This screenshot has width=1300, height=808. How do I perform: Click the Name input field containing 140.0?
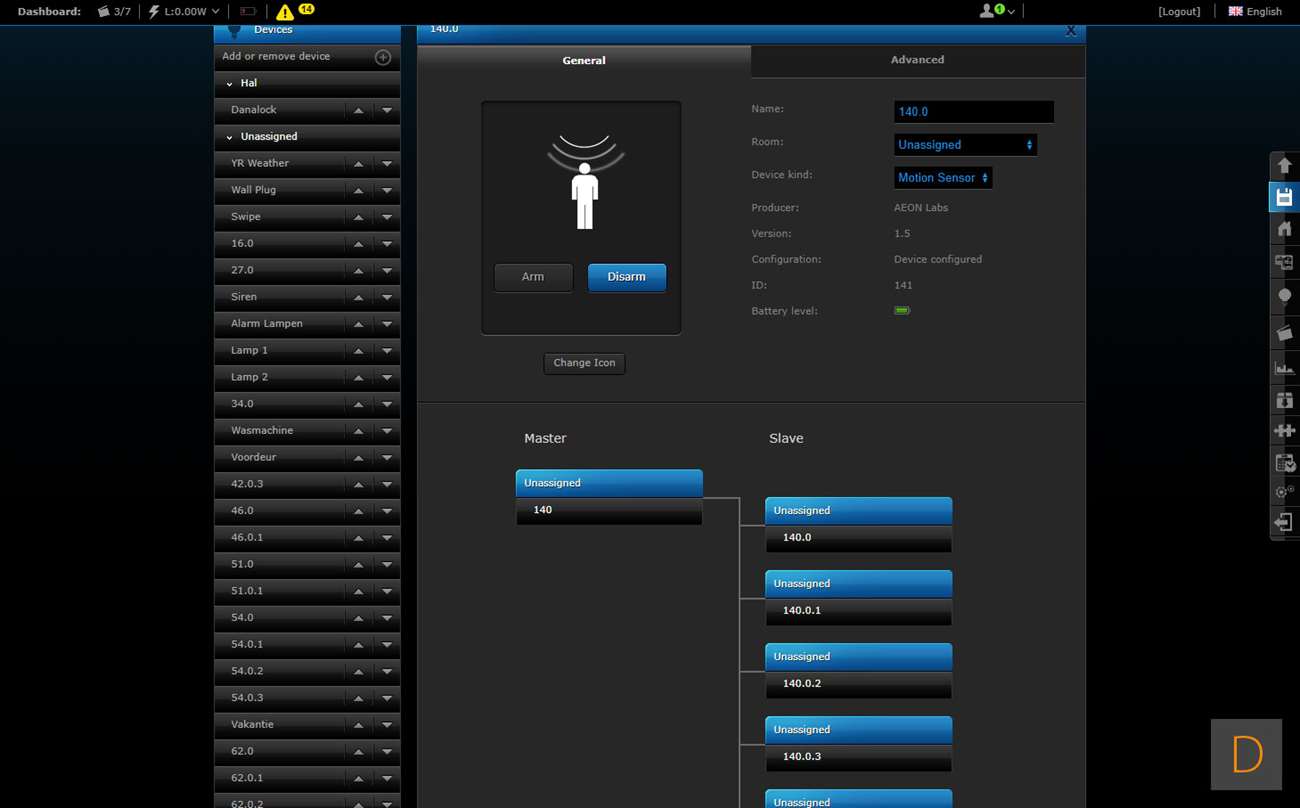point(973,112)
